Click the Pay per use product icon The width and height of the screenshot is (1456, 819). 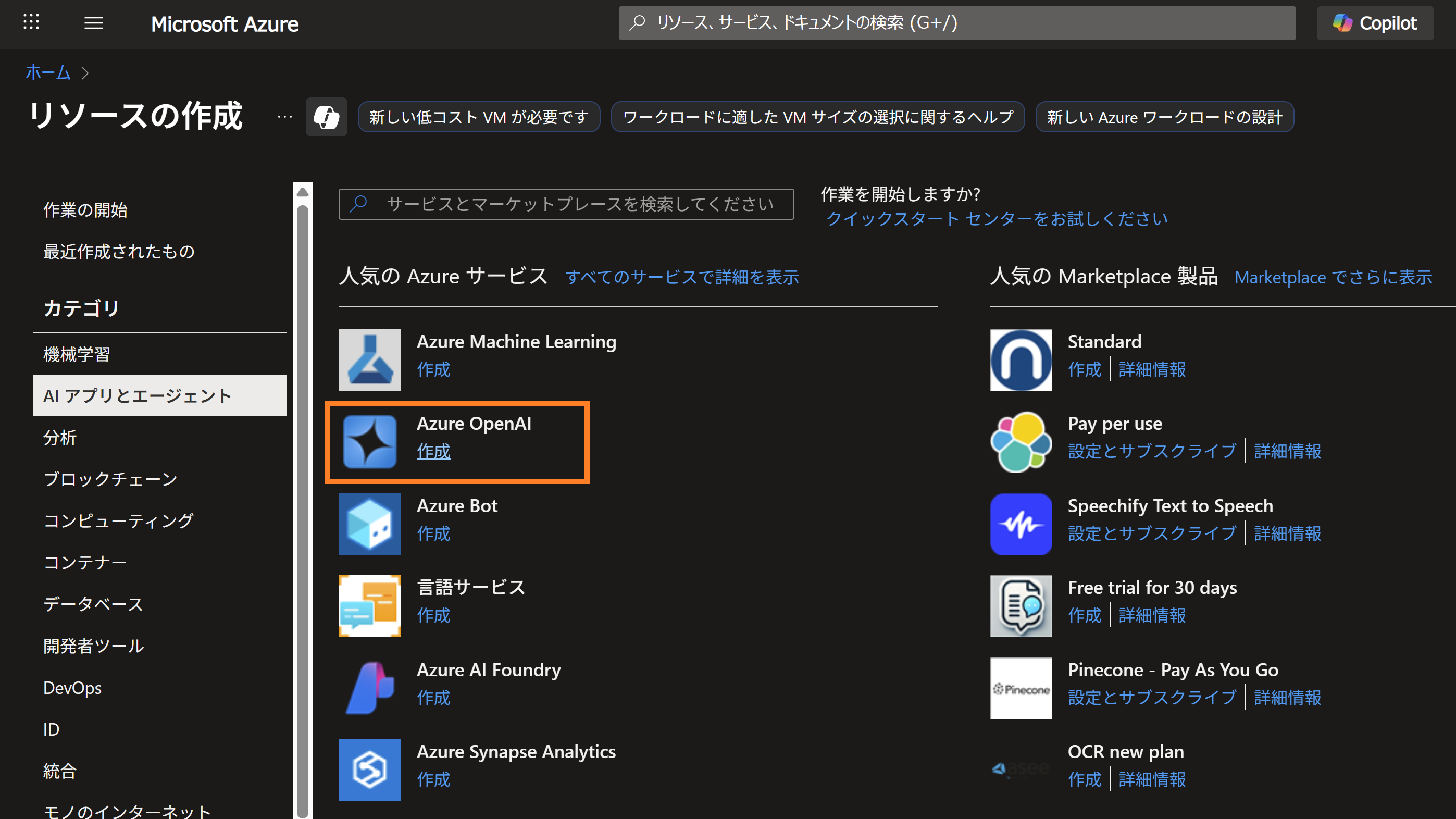(1021, 442)
